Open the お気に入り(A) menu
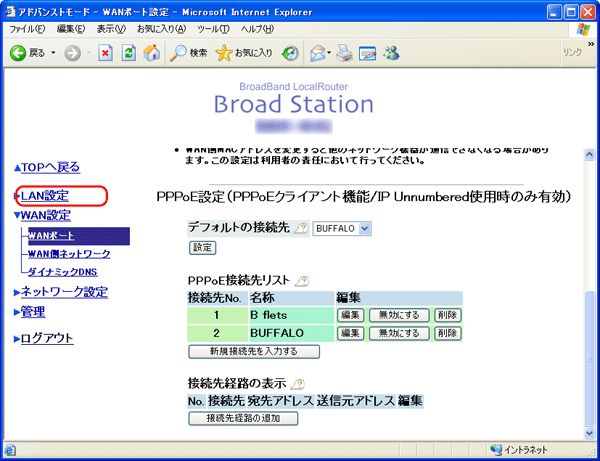600x461 pixels. click(x=161, y=29)
